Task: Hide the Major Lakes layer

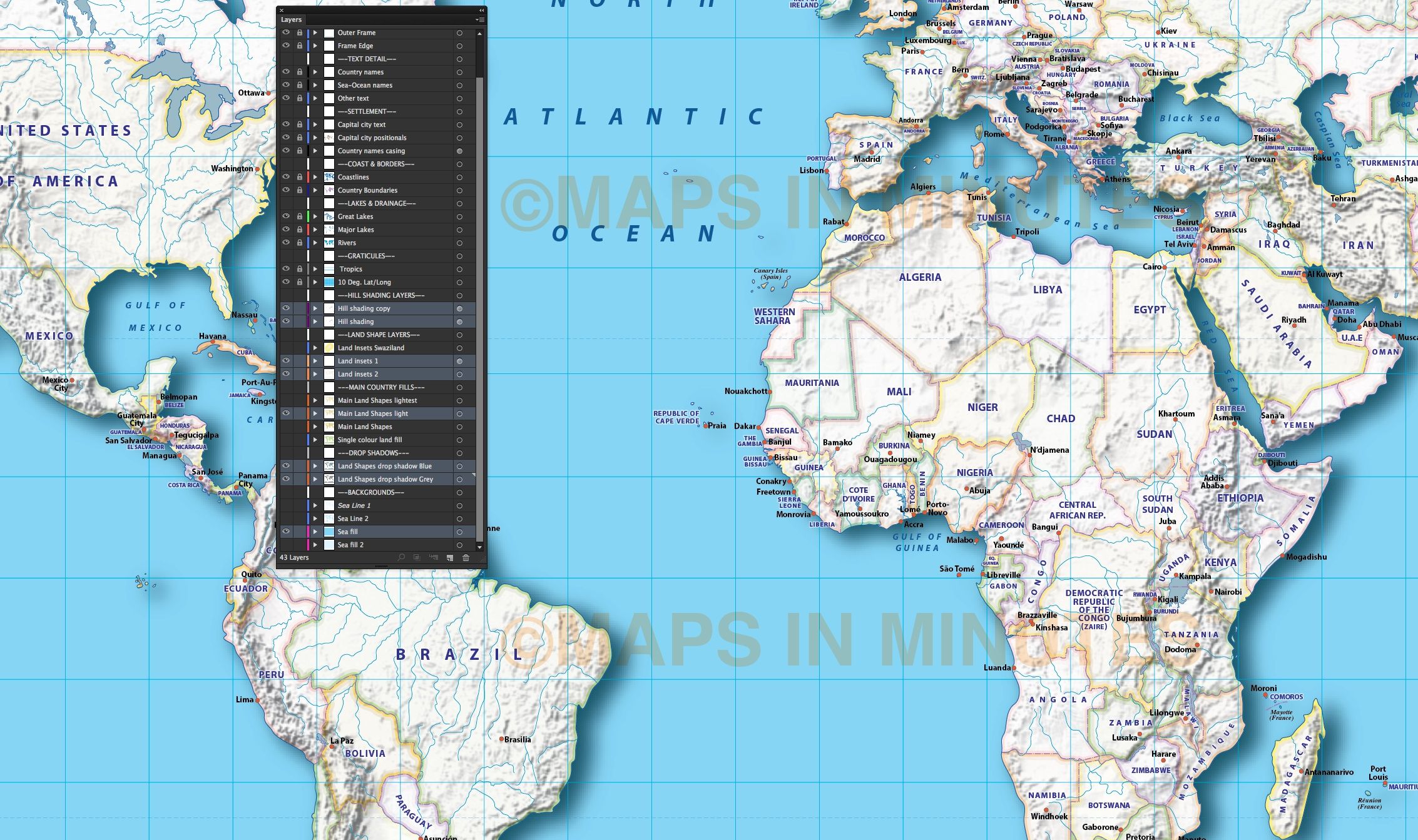Action: pyautogui.click(x=285, y=230)
